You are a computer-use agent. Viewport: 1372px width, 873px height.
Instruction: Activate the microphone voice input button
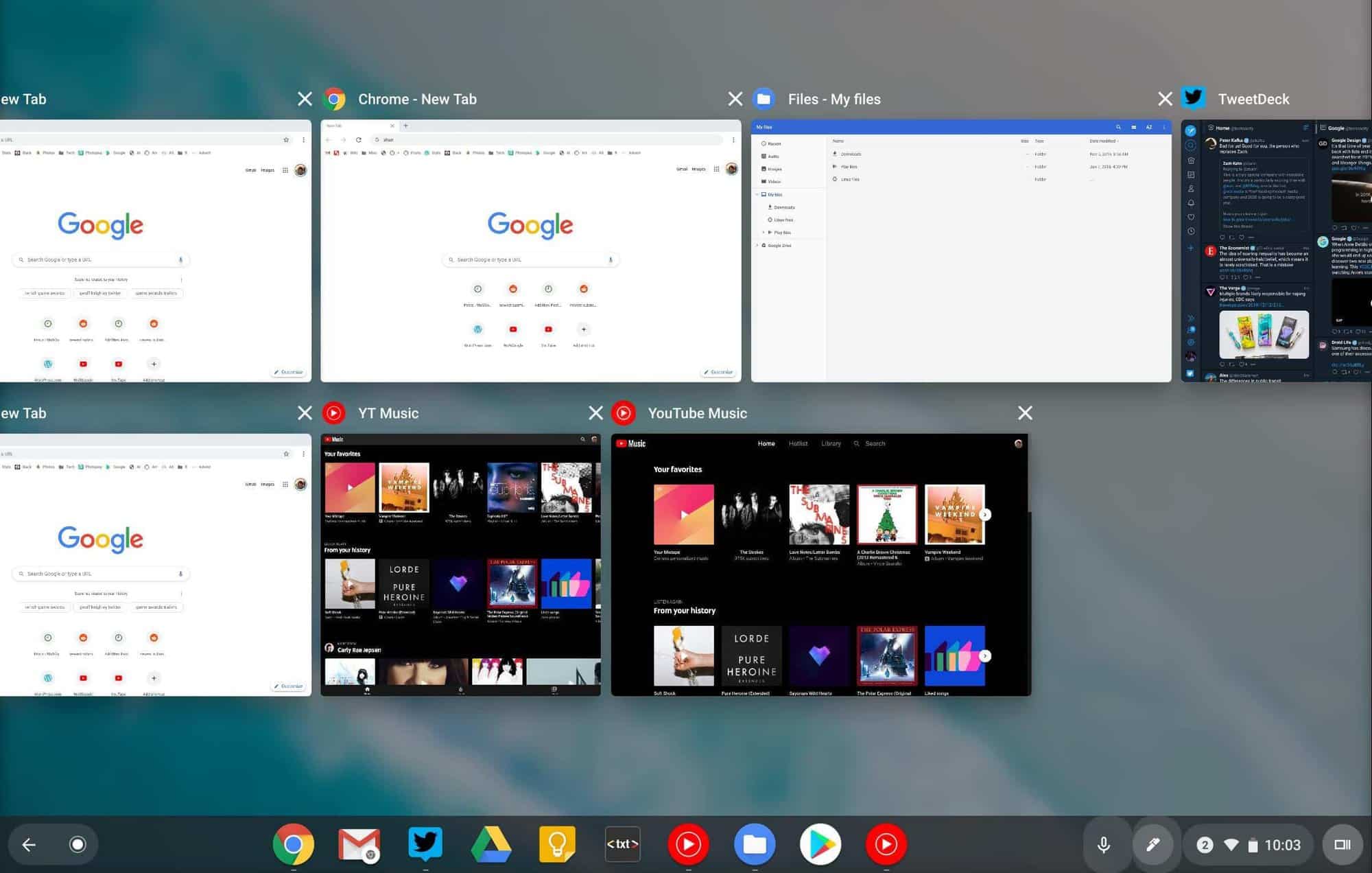(1104, 844)
